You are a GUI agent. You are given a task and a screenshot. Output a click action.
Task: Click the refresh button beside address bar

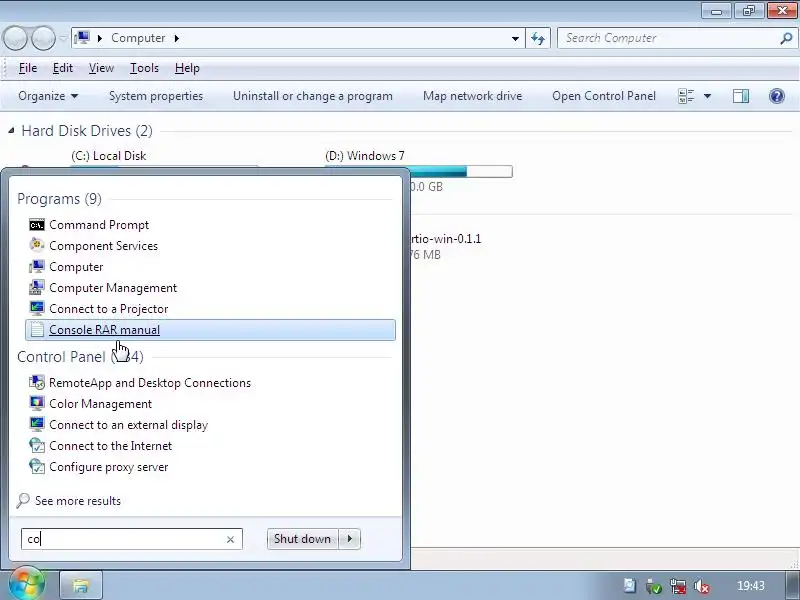pyautogui.click(x=538, y=38)
